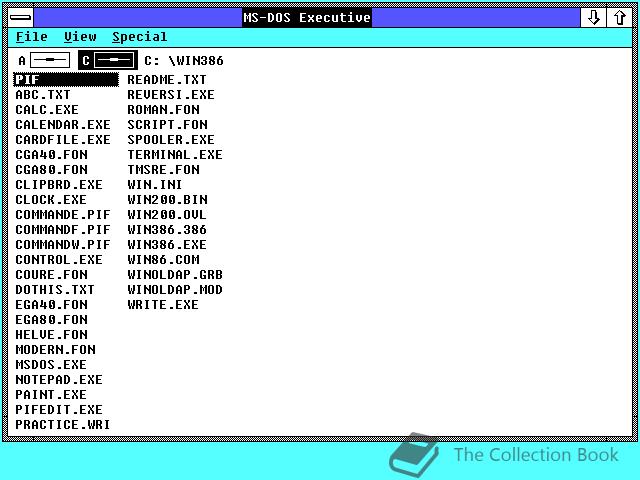Select NOTEPAD.EXE file
The height and width of the screenshot is (480, 640).
[59, 380]
